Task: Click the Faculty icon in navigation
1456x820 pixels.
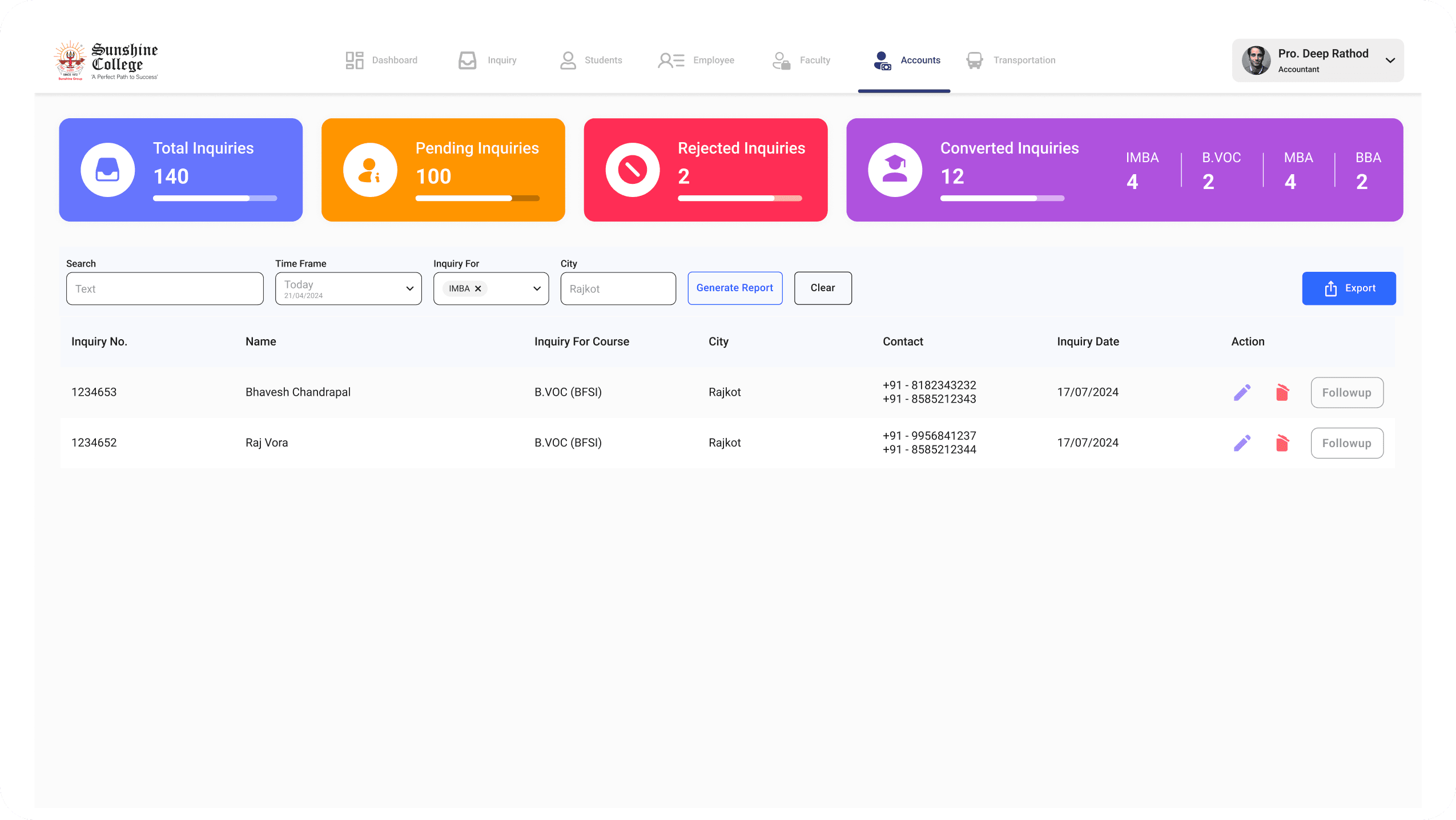Action: coord(781,61)
